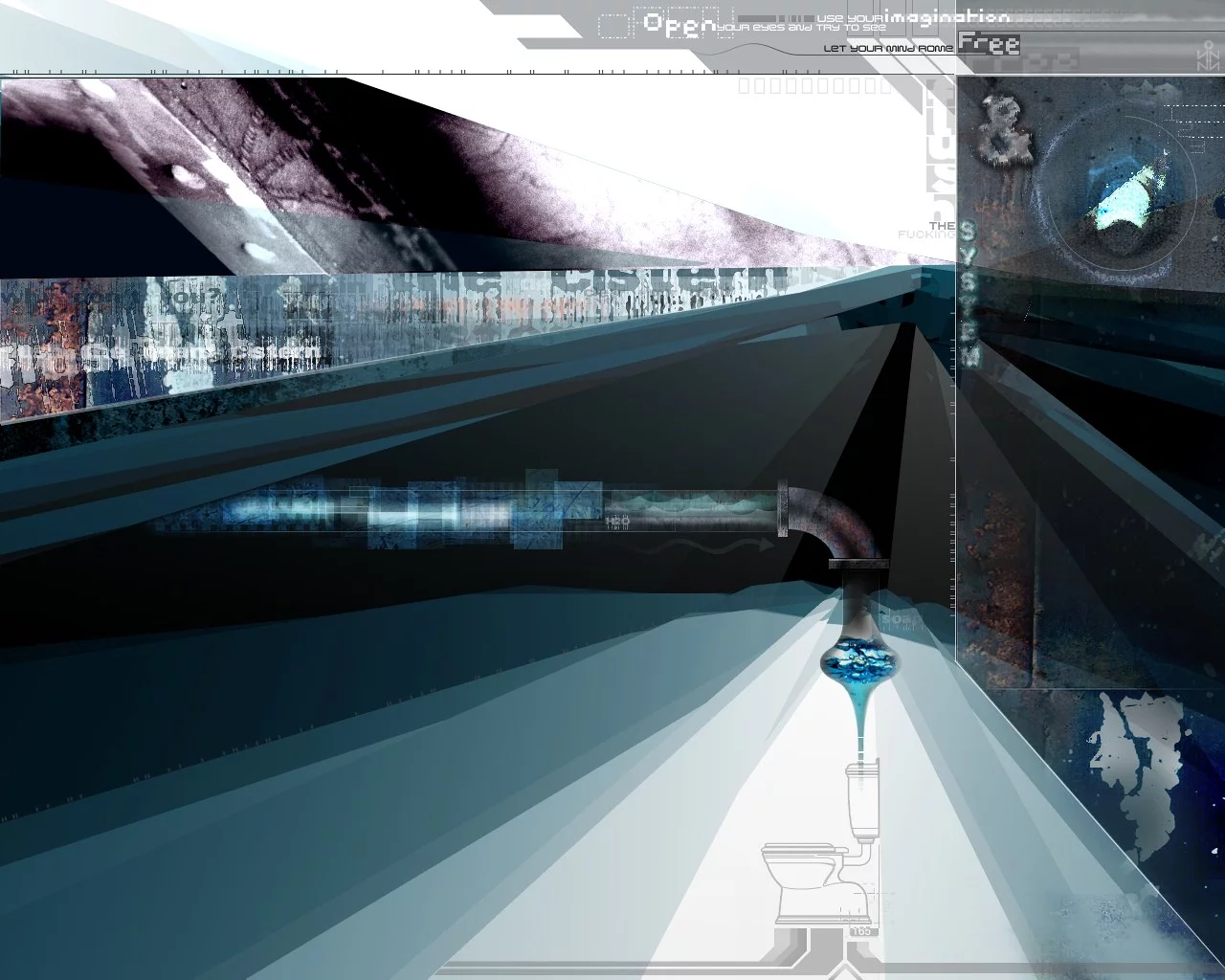Click the "165" dimension label below toilet
The image size is (1225, 980).
(860, 930)
